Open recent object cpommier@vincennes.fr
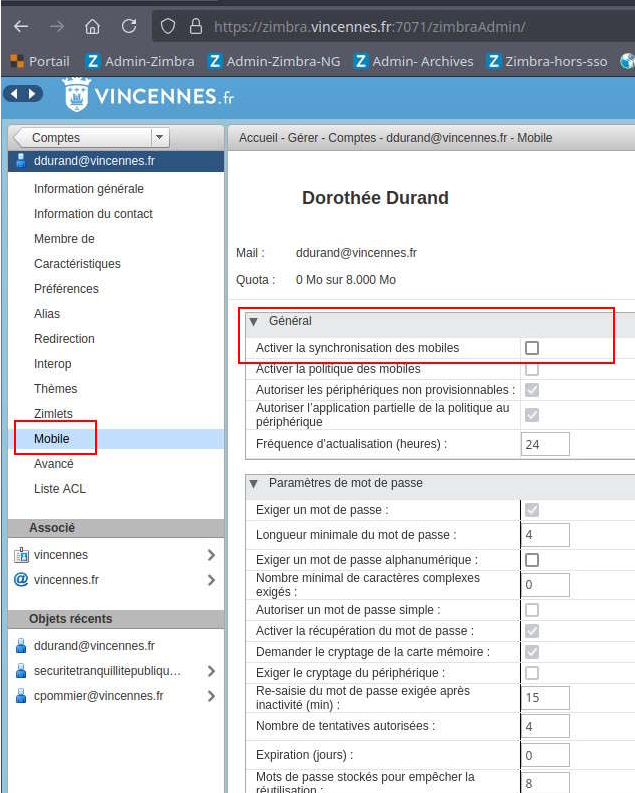This screenshot has height=793, width=635. click(x=99, y=696)
